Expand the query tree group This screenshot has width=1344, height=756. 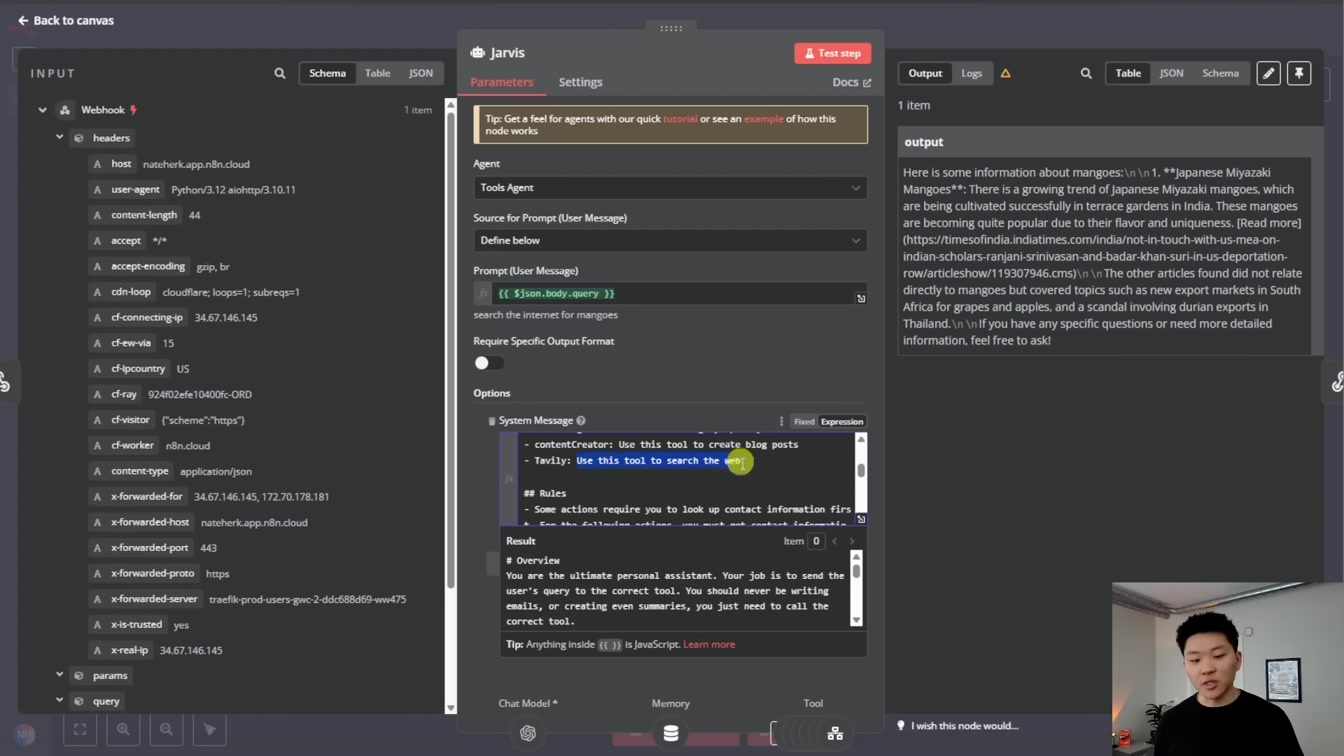59,701
